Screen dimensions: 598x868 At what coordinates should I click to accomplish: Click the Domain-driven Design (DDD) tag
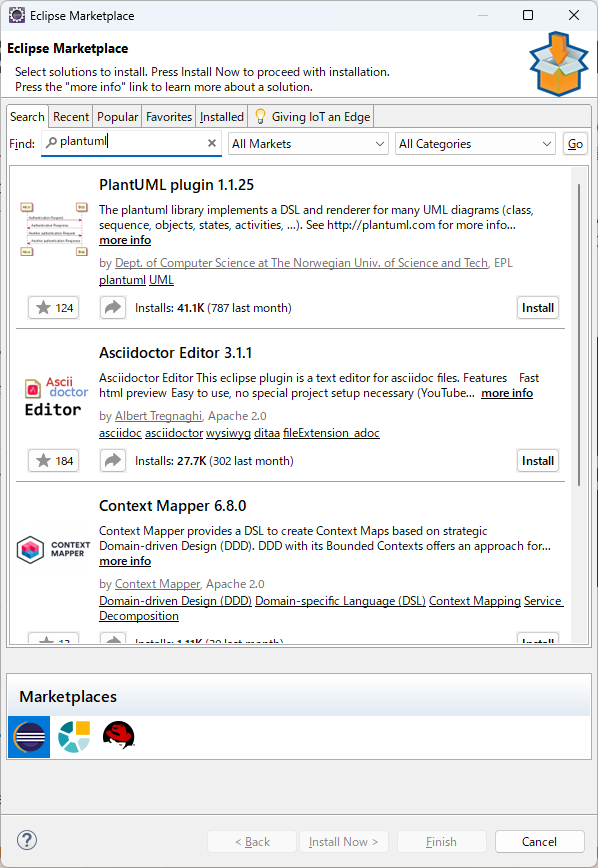(x=176, y=601)
